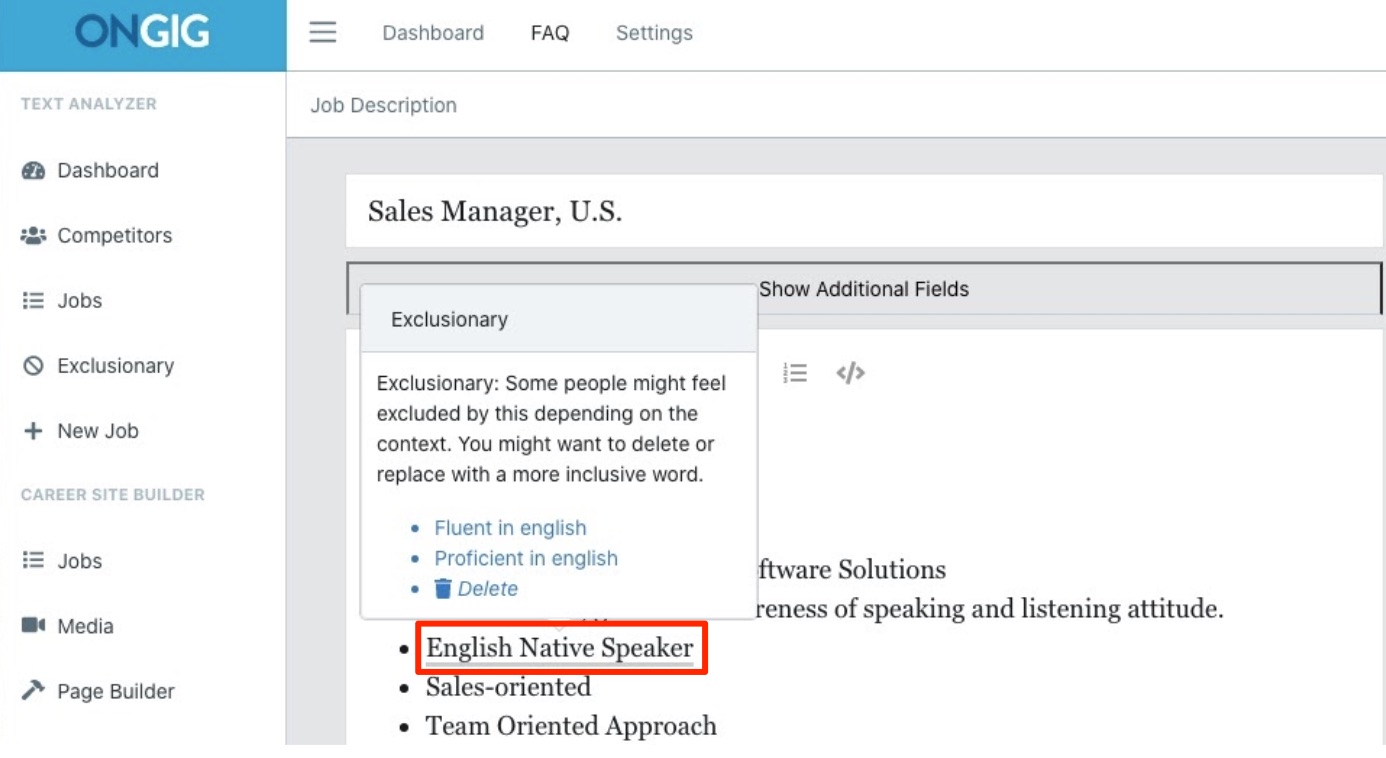1386x758 pixels.
Task: Replace with "Fluent in english" suggestion
Action: [x=510, y=528]
